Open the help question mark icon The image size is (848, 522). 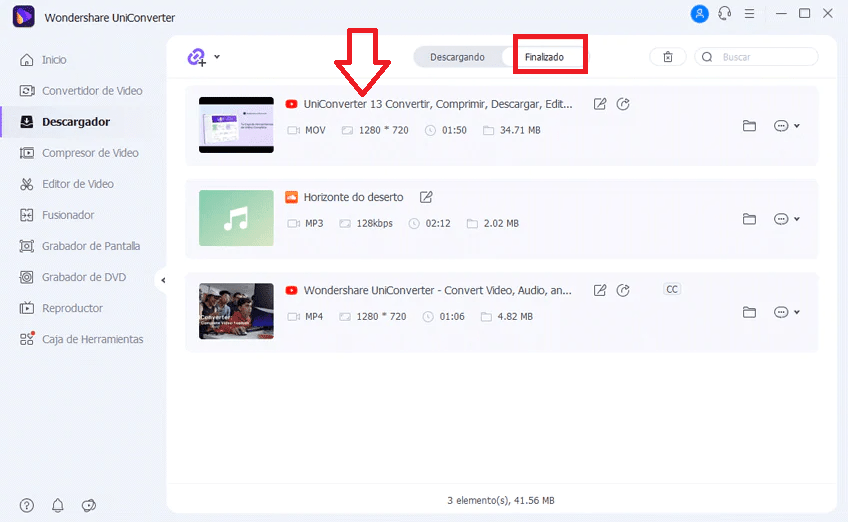pos(26,505)
